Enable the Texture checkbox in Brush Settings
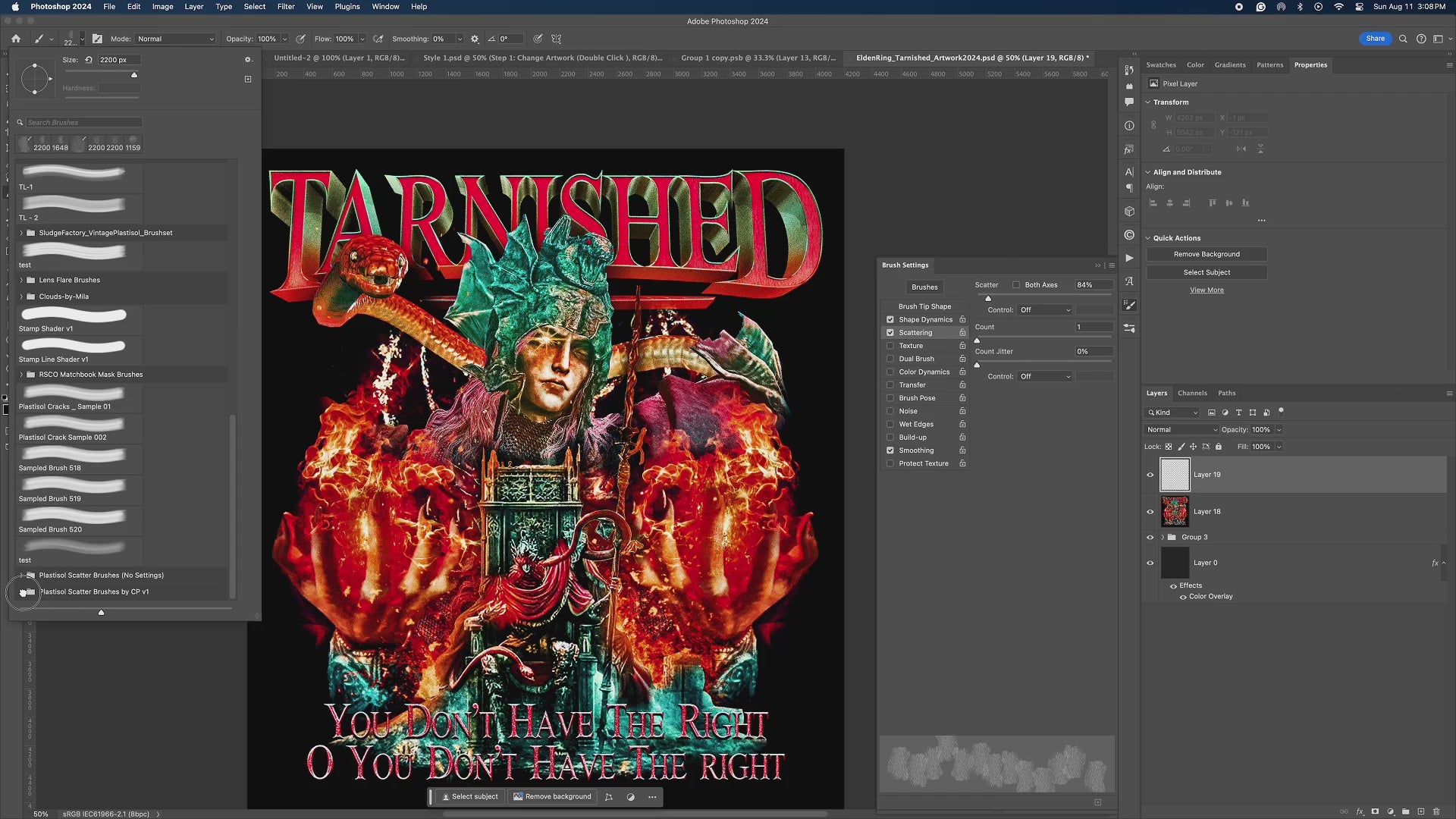This screenshot has height=819, width=1456. [x=890, y=346]
